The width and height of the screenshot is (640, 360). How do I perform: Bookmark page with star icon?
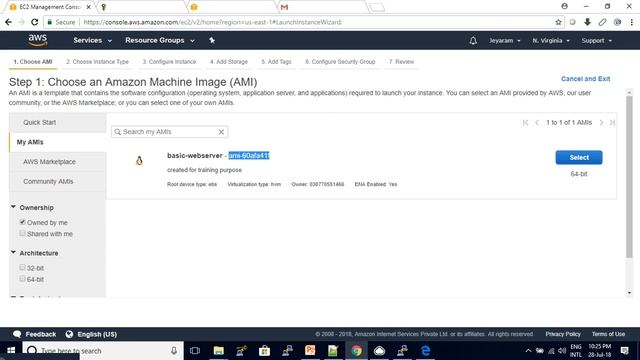[558, 22]
